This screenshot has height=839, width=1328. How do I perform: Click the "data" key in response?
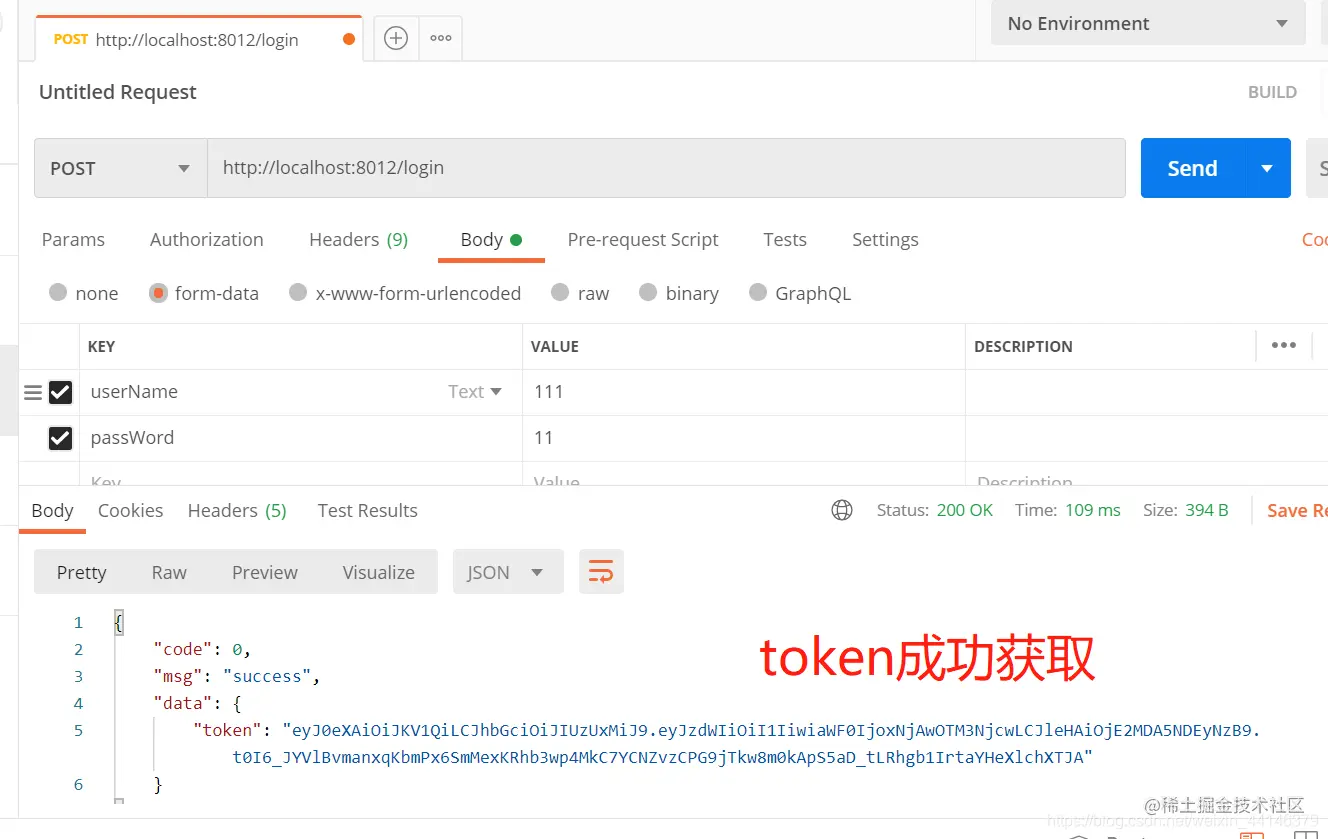coord(183,703)
